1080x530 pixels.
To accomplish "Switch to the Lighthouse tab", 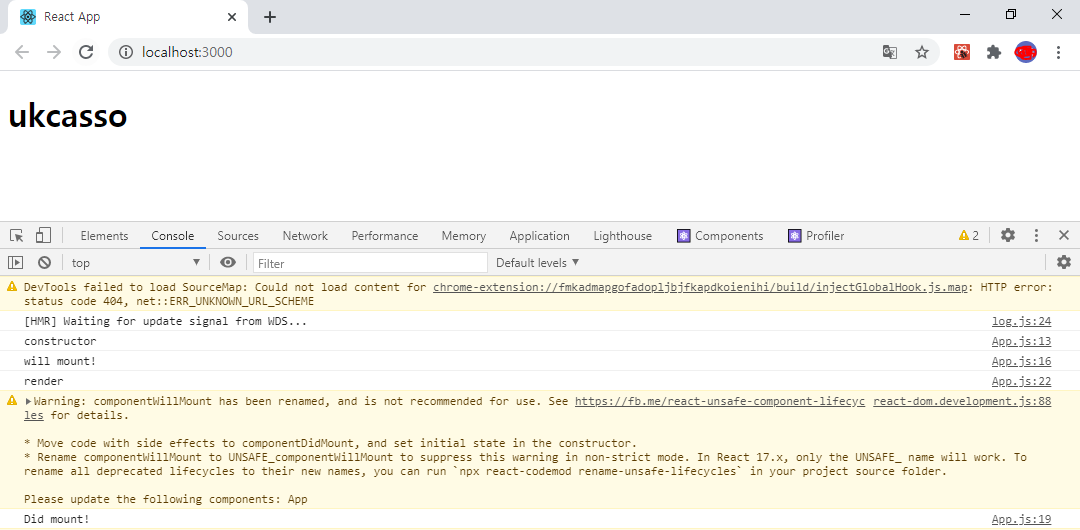I will pyautogui.click(x=623, y=236).
